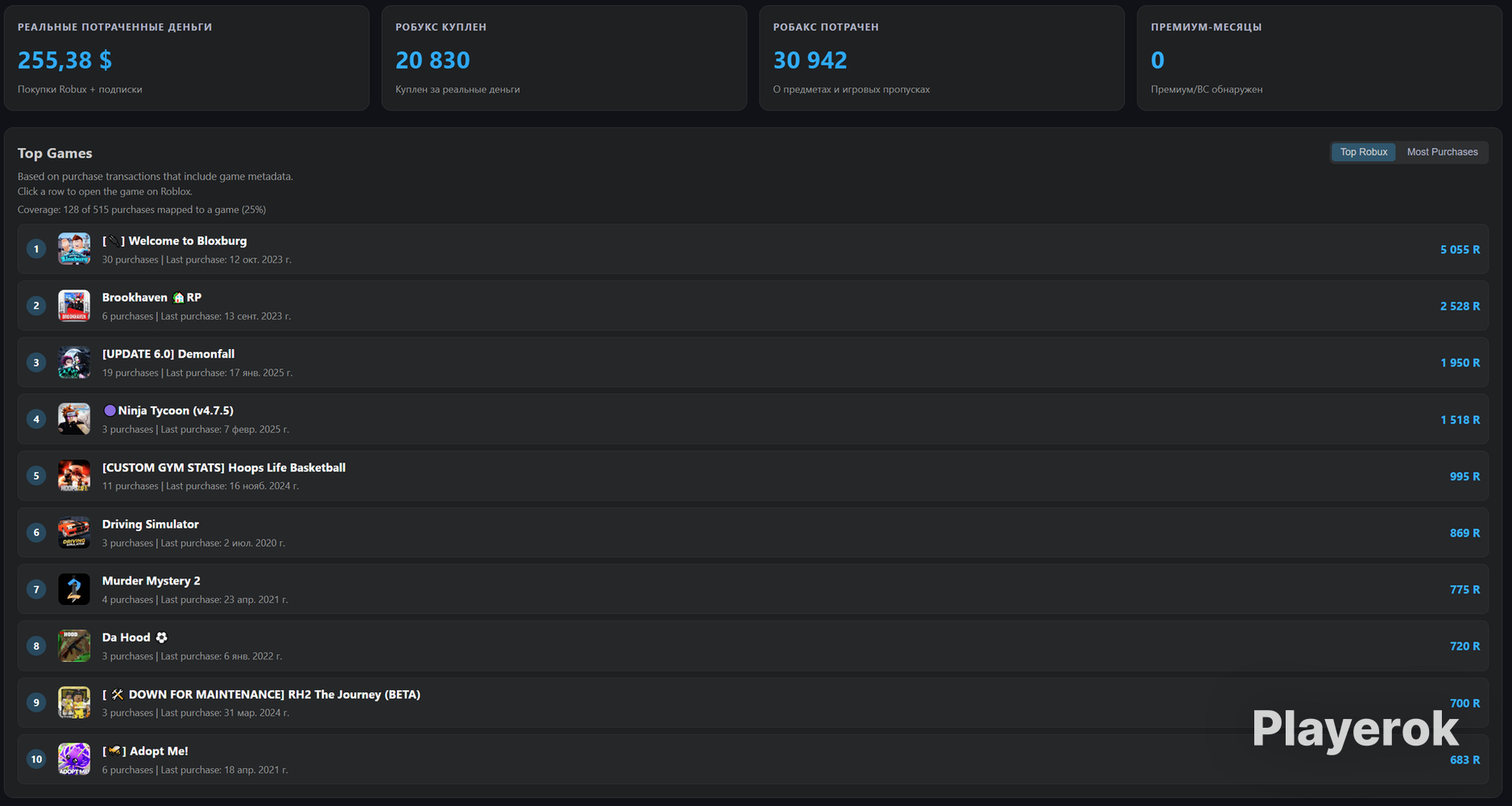Click the 869 R amount for Driving Simulator

pyautogui.click(x=1464, y=533)
